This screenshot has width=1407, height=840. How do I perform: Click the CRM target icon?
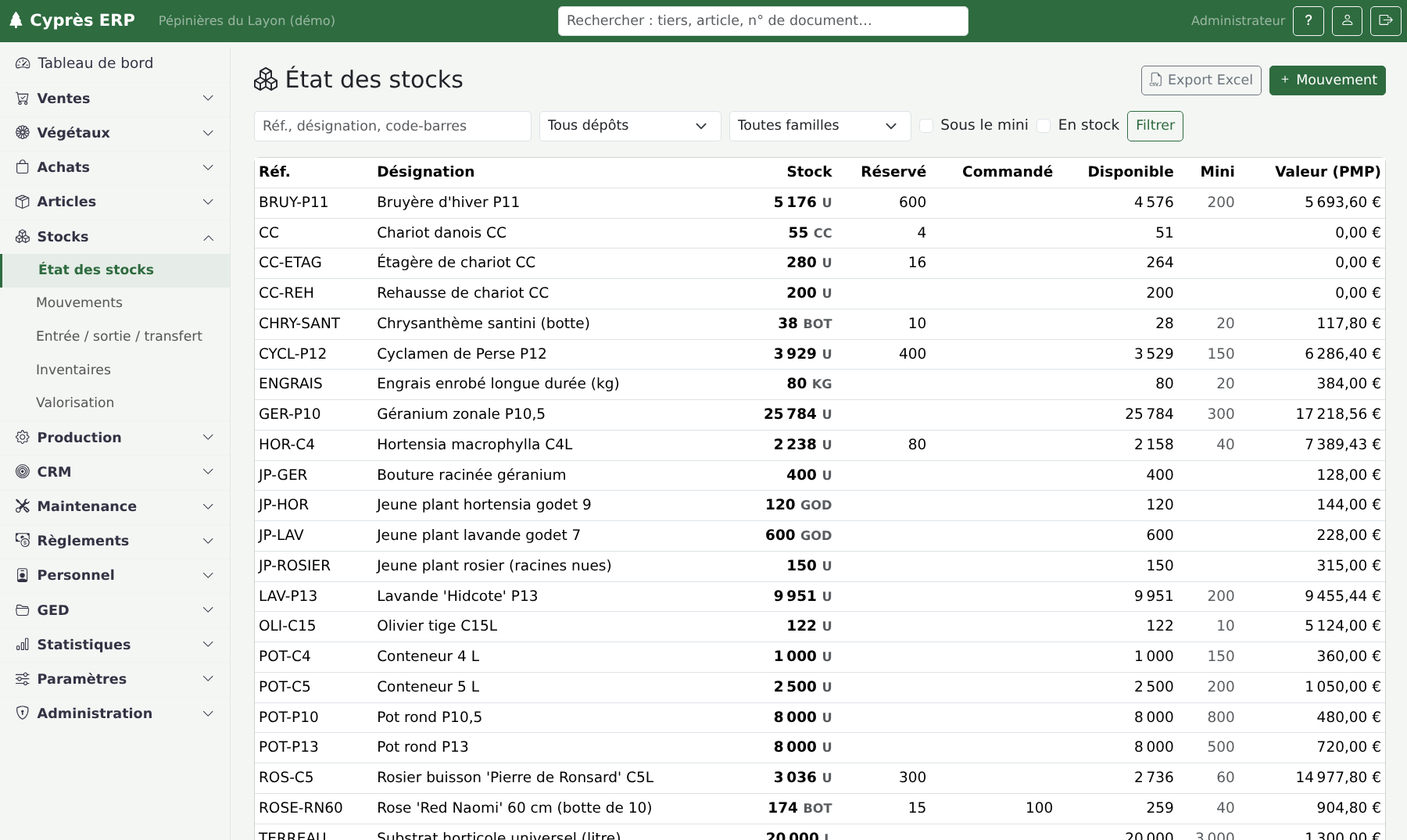pyautogui.click(x=23, y=472)
